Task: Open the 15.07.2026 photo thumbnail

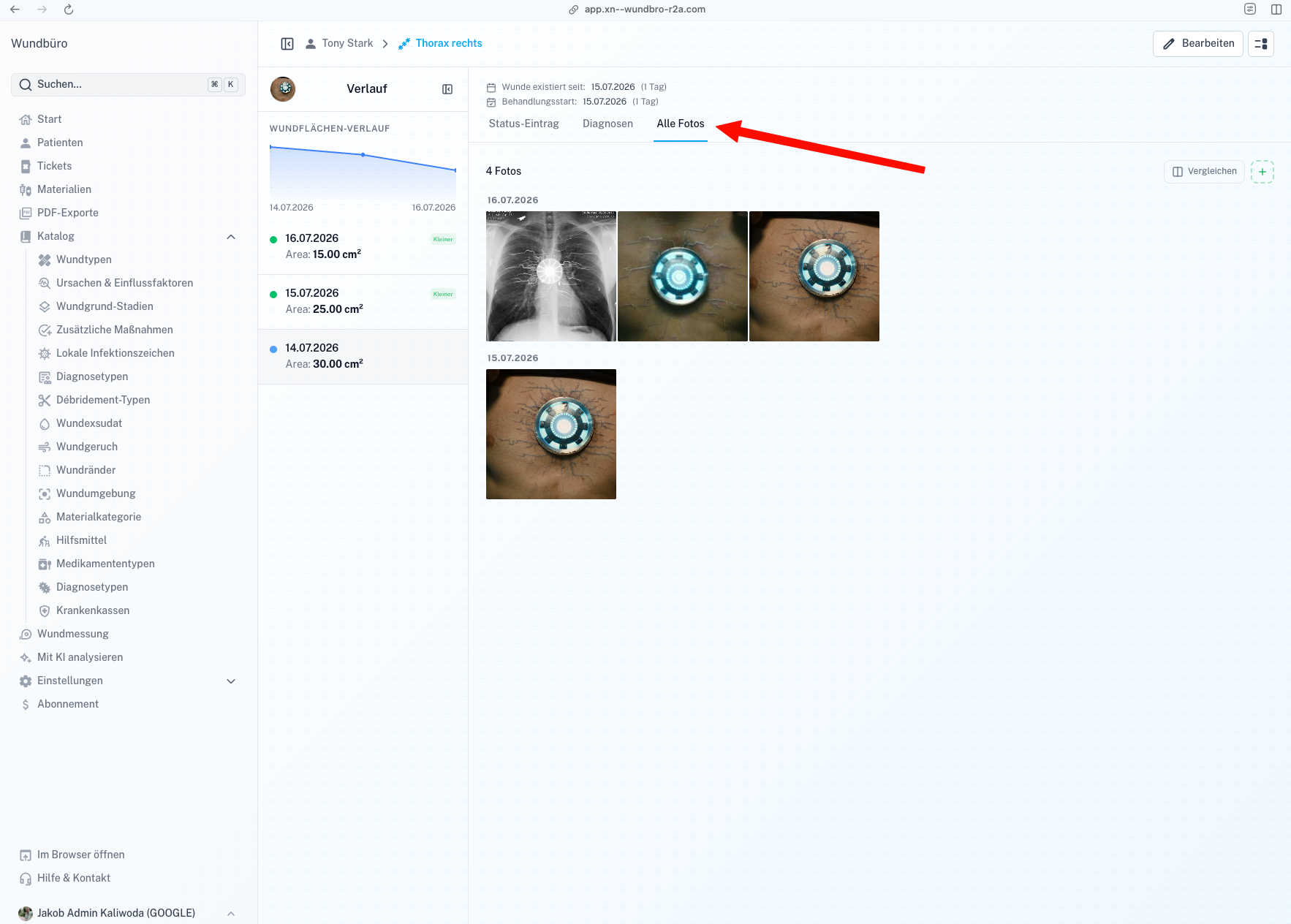Action: [551, 434]
